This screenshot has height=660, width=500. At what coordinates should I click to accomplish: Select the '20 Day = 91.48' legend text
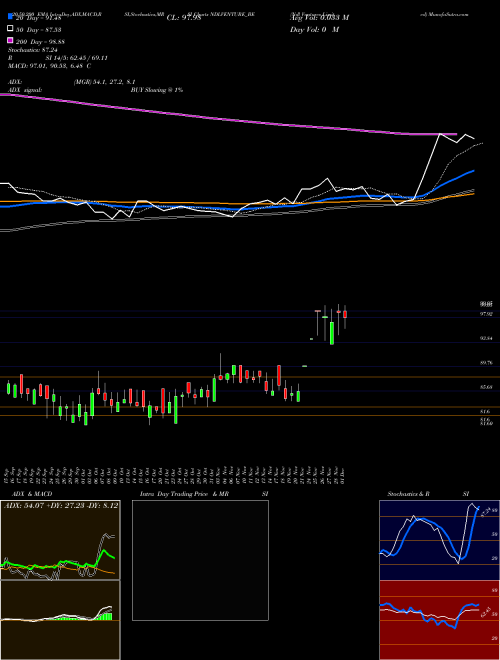(39, 18)
